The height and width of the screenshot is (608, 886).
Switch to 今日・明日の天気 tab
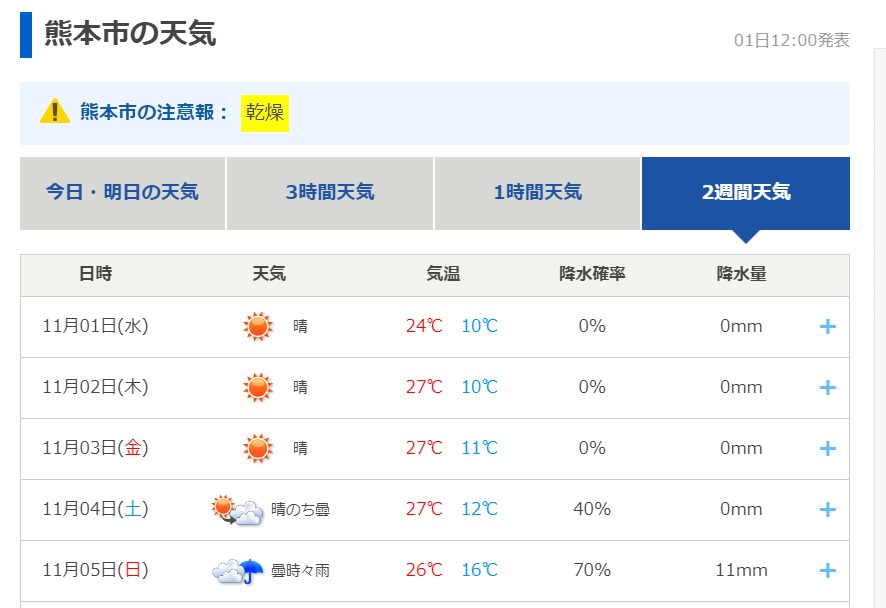pos(122,193)
